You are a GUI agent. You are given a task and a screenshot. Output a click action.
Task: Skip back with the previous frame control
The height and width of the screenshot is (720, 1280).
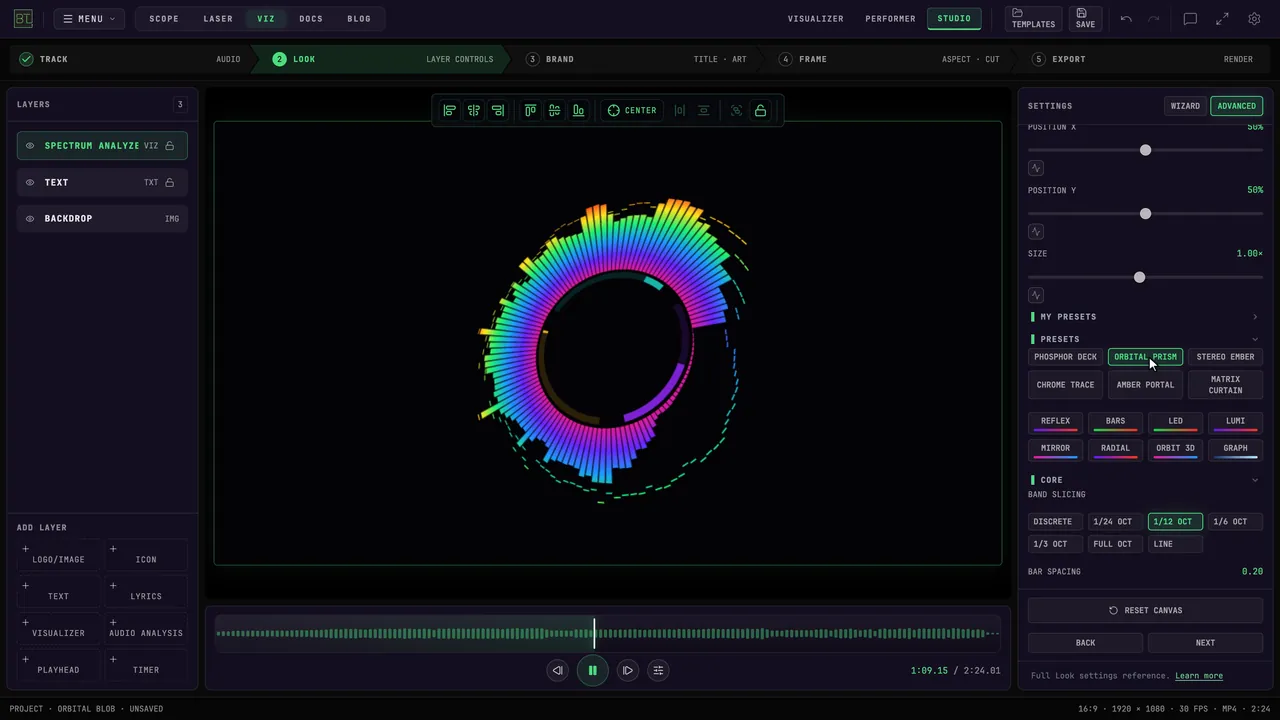pyautogui.click(x=558, y=670)
